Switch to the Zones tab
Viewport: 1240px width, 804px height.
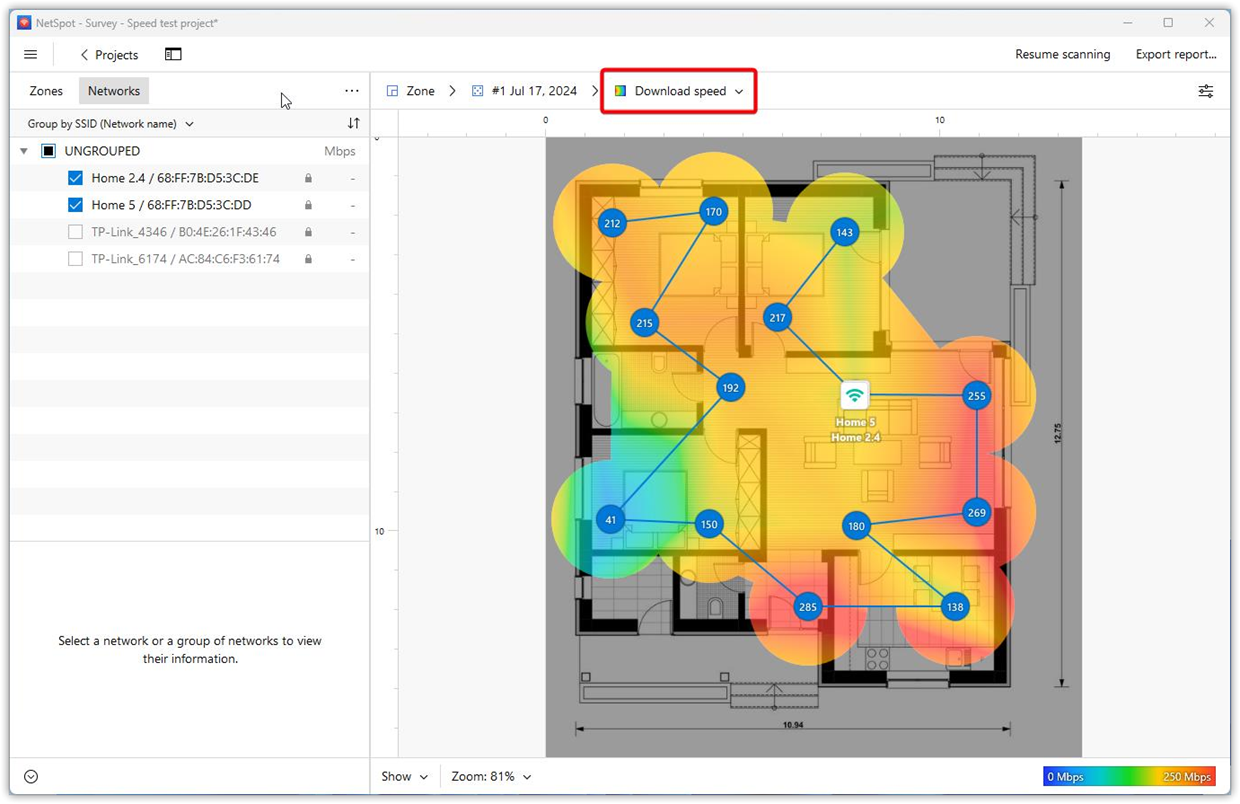click(x=45, y=90)
